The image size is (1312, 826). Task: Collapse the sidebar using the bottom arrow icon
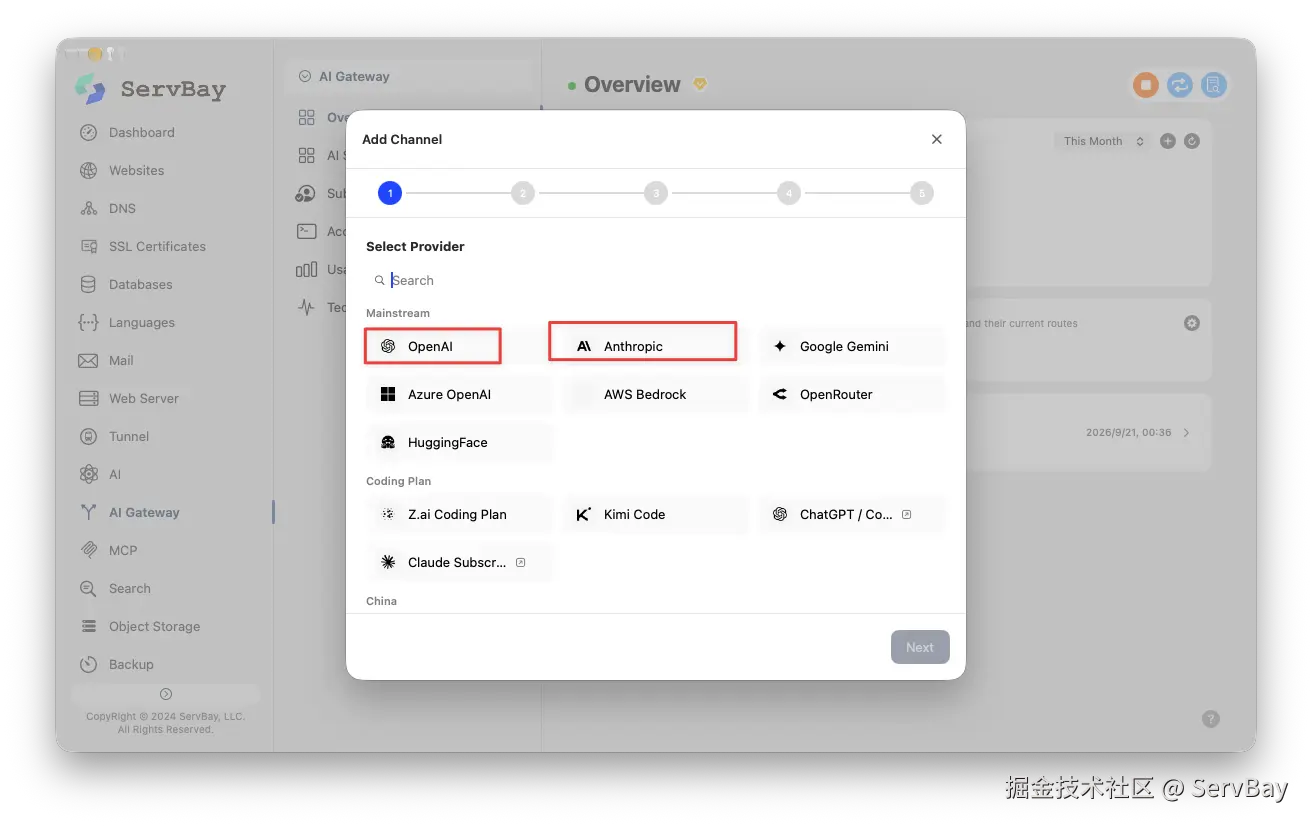(x=166, y=694)
